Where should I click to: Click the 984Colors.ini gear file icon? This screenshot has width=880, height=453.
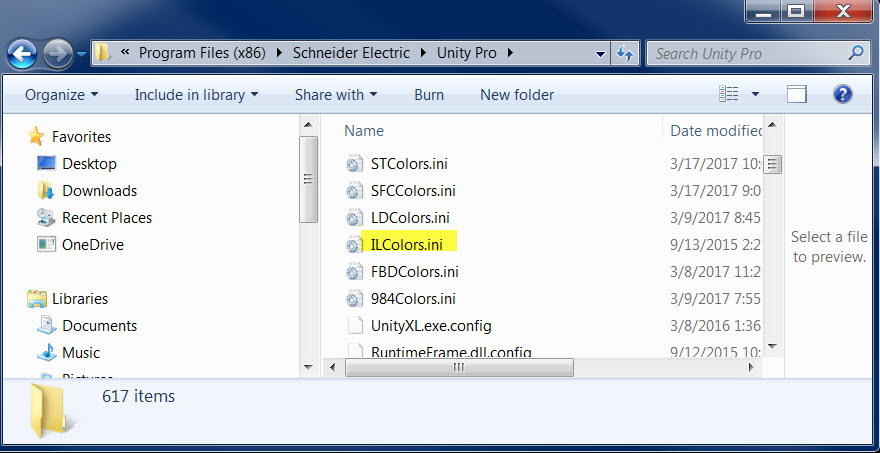[354, 299]
